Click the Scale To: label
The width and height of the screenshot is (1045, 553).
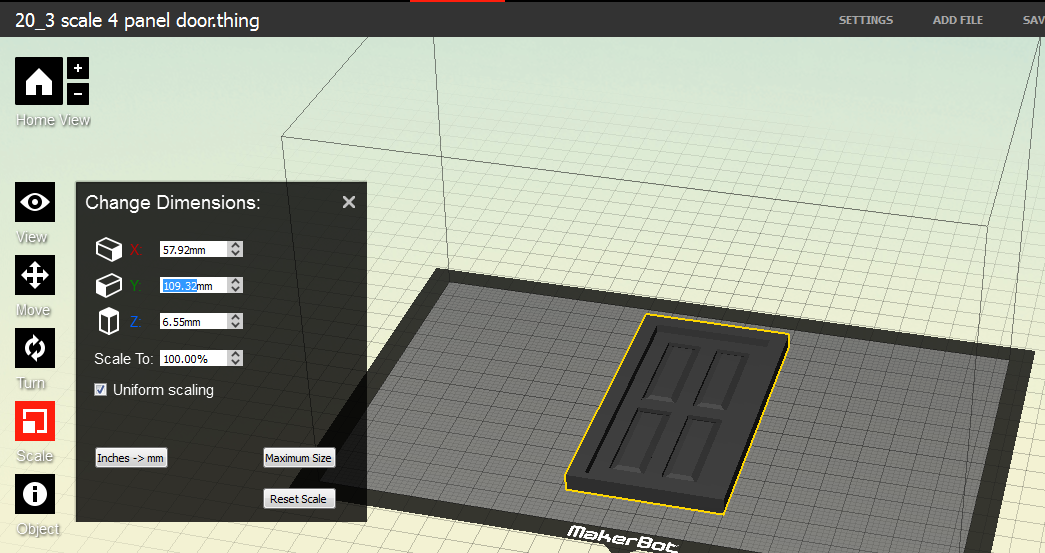123,358
